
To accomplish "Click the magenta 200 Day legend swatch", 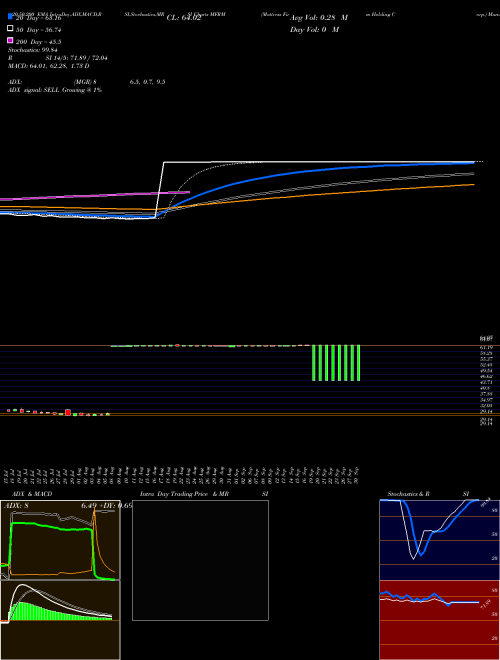I will [x=10, y=40].
